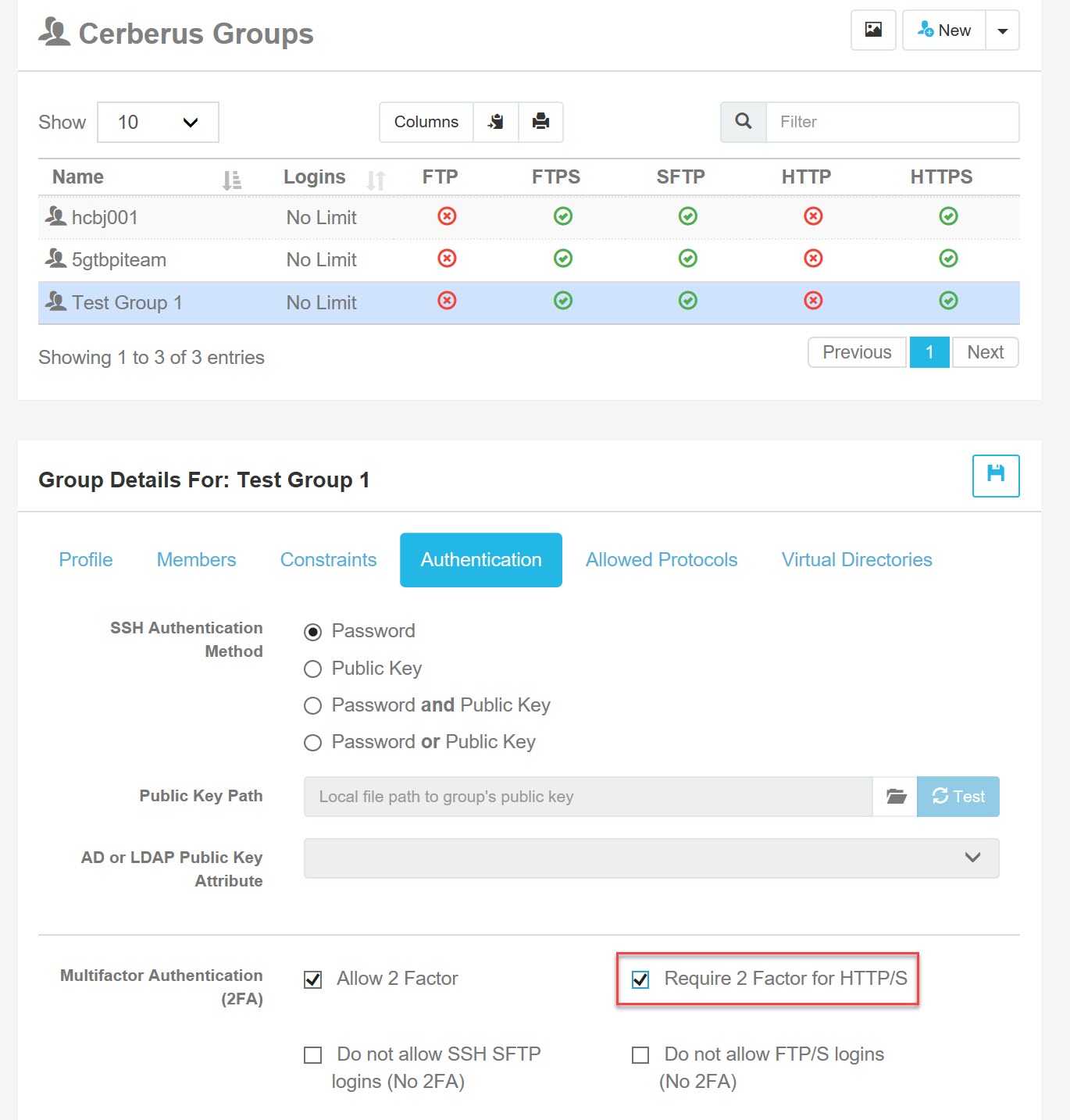1070x1120 pixels.
Task: Select Public Key authentication radio
Action: coord(312,669)
